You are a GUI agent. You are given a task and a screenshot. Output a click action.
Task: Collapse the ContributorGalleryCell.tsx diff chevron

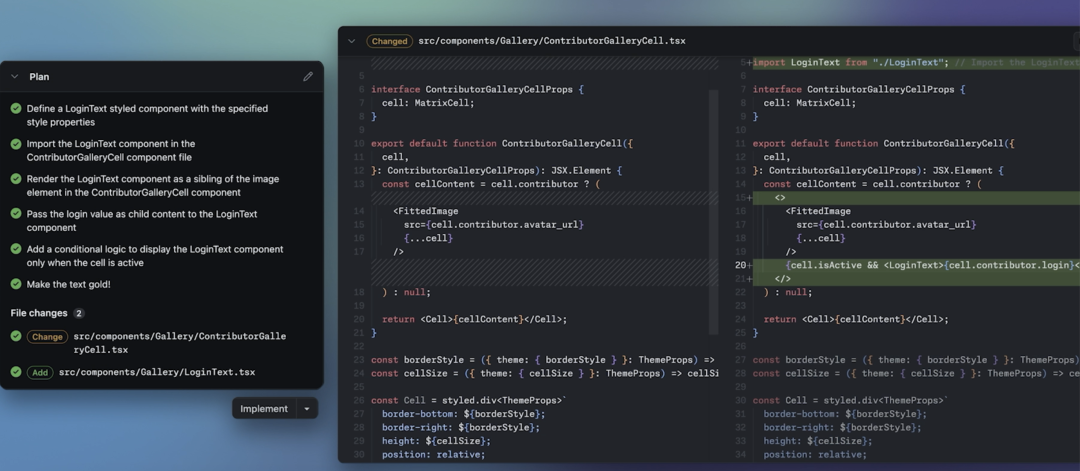point(352,41)
